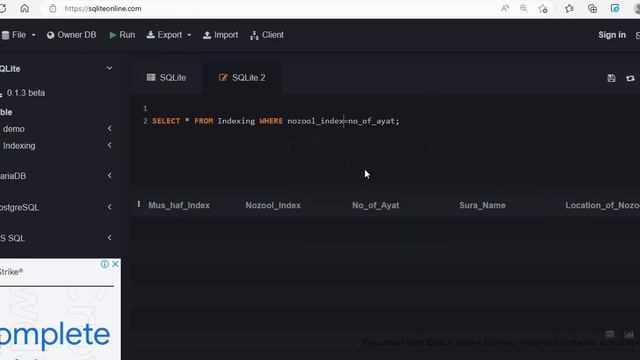Open the Client option
The image size is (640, 360).
(267, 35)
